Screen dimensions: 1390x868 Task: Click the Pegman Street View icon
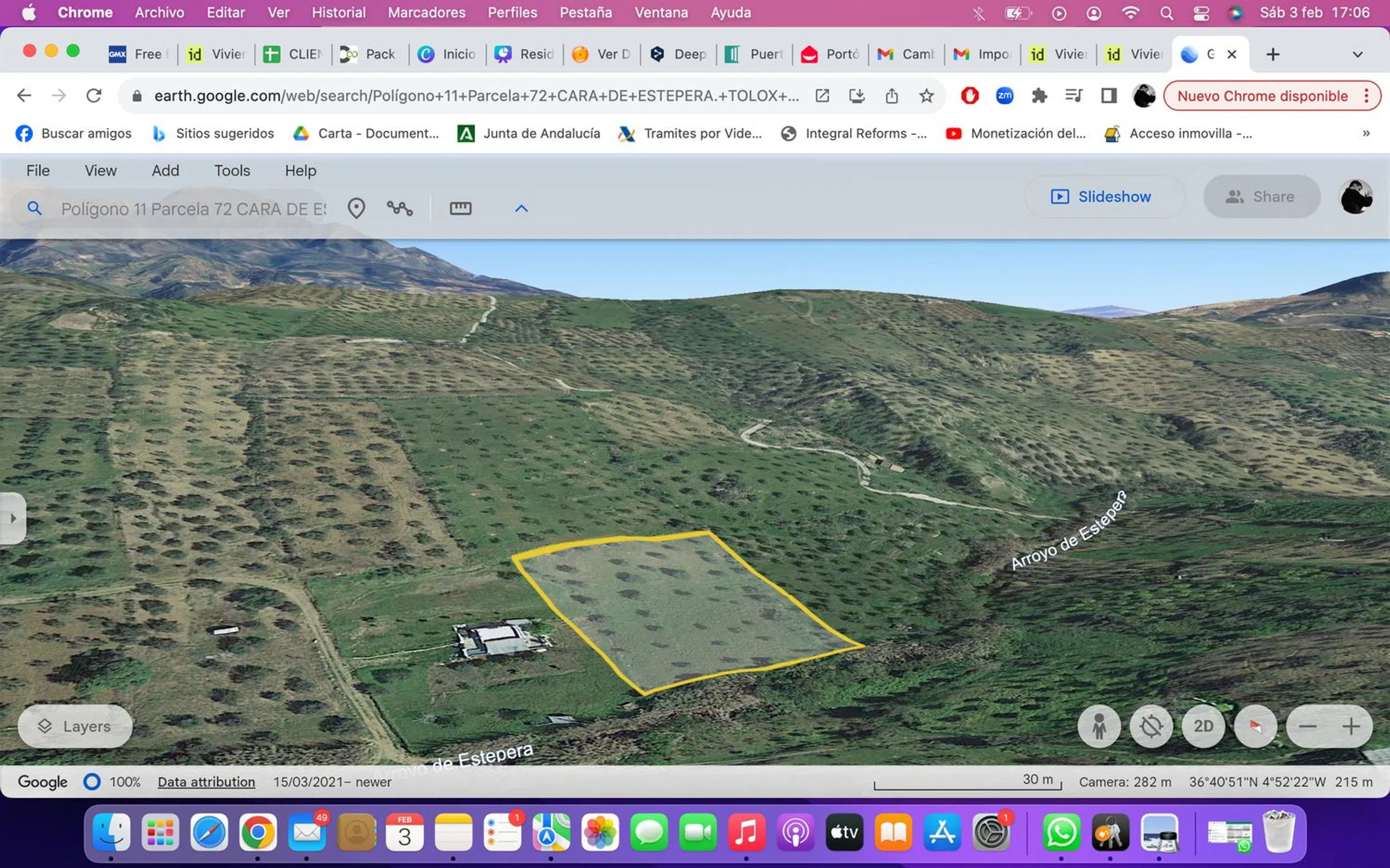[x=1099, y=726]
